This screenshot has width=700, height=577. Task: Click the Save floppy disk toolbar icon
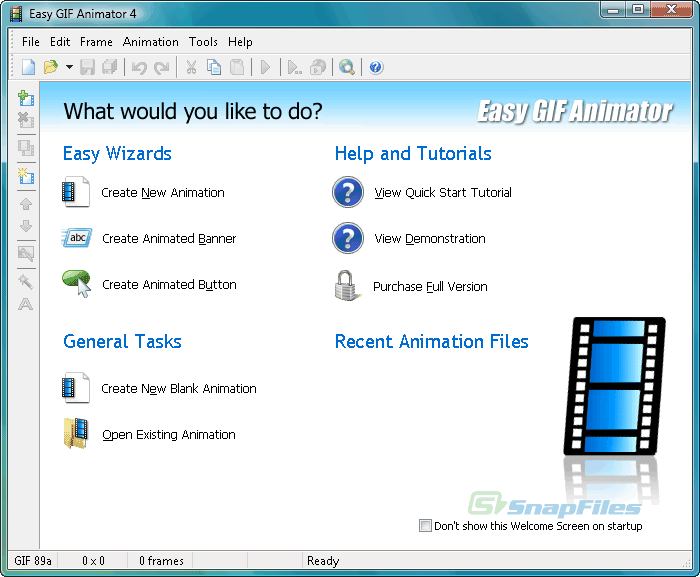[x=88, y=67]
